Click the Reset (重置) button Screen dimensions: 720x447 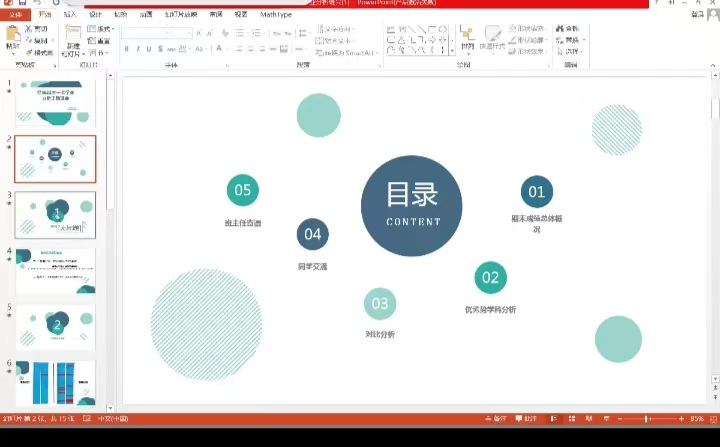click(x=99, y=41)
